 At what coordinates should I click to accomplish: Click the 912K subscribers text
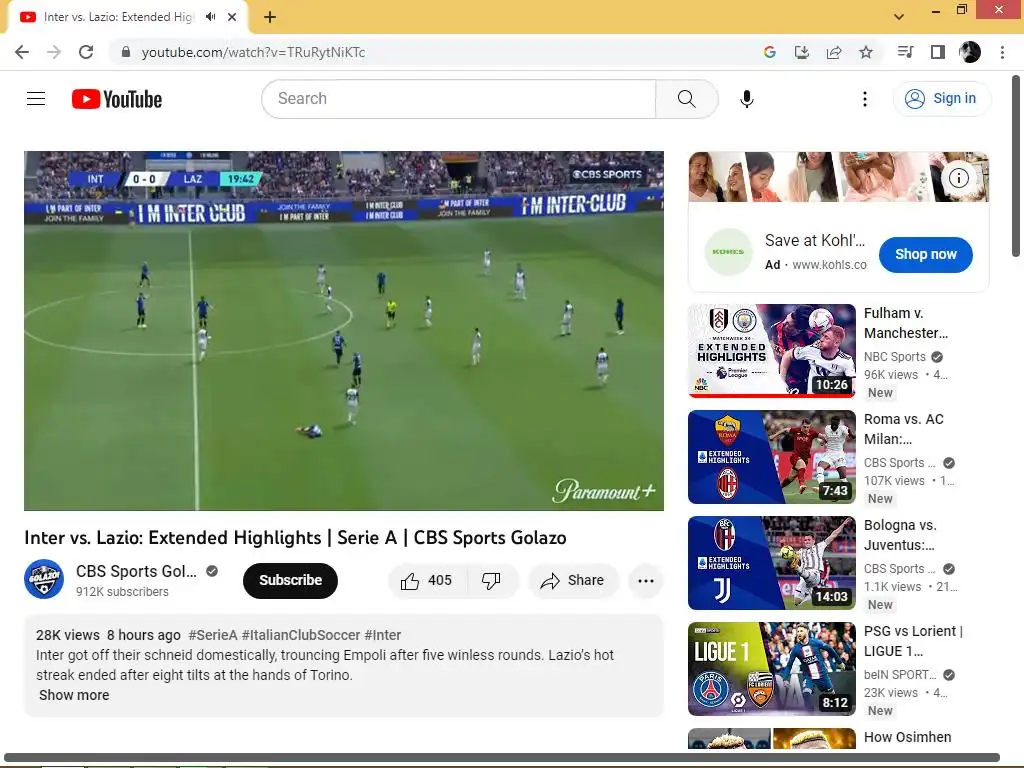pyautogui.click(x=122, y=592)
